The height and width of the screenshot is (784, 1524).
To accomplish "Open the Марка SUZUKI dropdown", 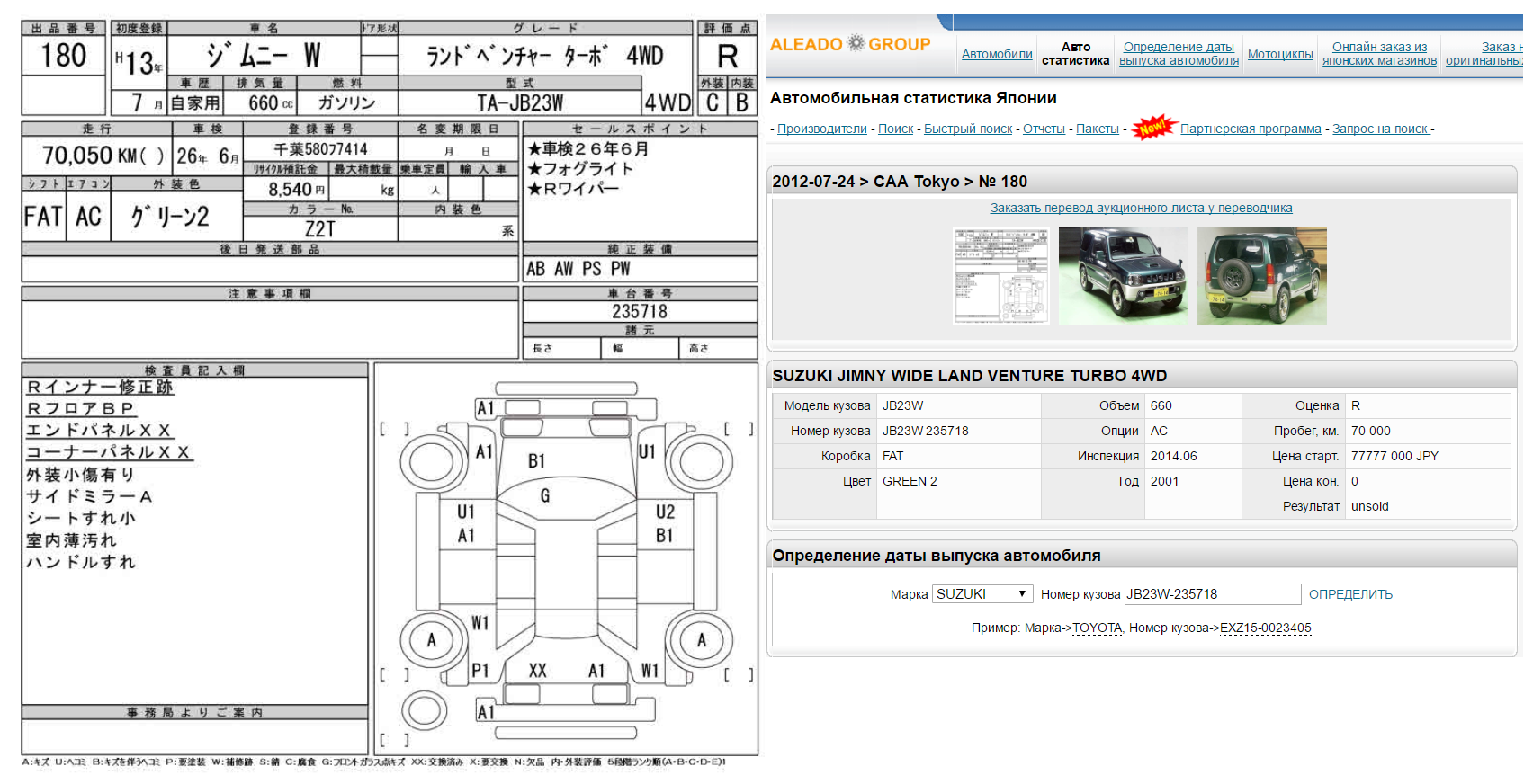I will [x=982, y=594].
